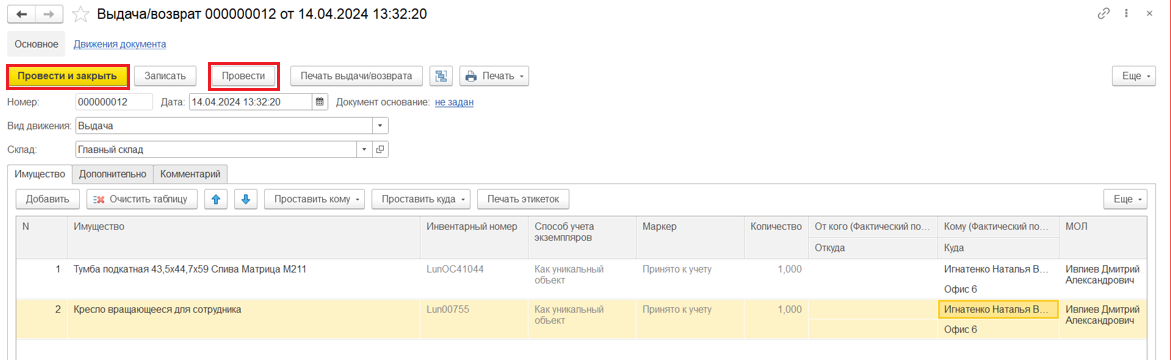Sort by the Имущество column header
The width and height of the screenshot is (1171, 360).
pyautogui.click(x=243, y=238)
